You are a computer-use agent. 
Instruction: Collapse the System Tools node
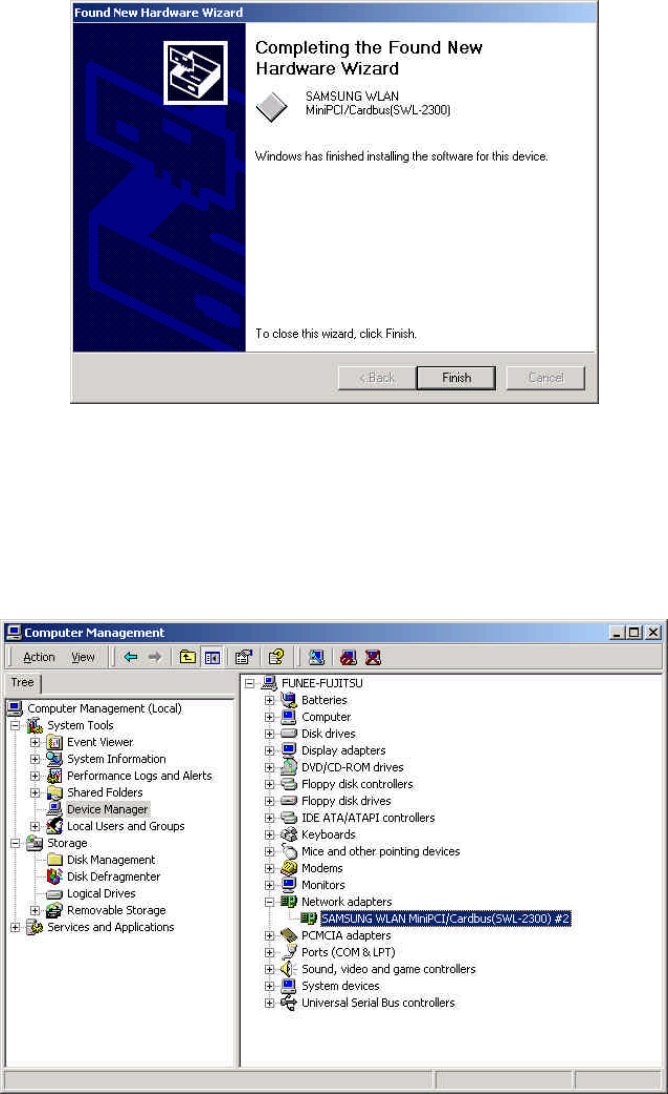point(15,726)
